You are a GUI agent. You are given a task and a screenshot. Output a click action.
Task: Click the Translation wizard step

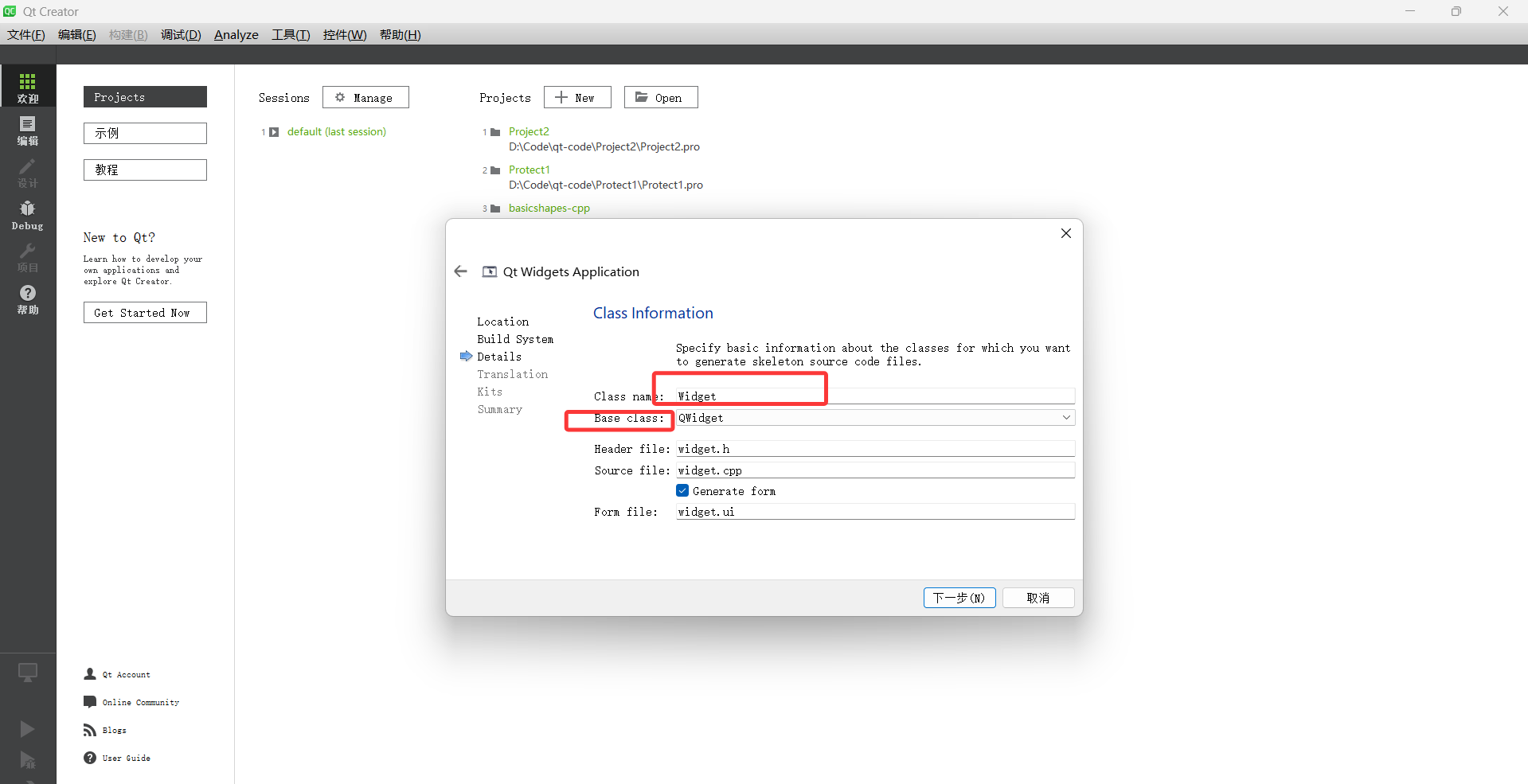[x=513, y=374]
